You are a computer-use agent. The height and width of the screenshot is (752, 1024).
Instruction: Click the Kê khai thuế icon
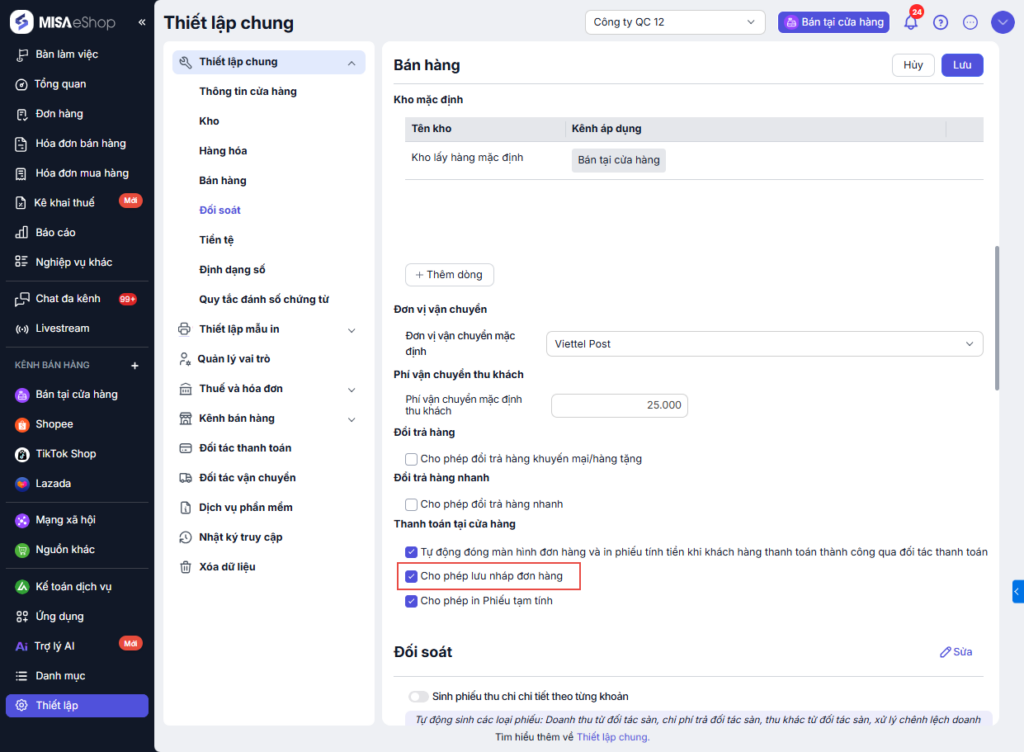(22, 203)
